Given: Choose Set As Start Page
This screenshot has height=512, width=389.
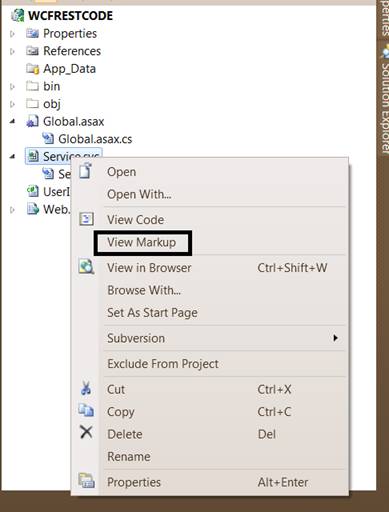Looking at the screenshot, I should tap(152, 313).
